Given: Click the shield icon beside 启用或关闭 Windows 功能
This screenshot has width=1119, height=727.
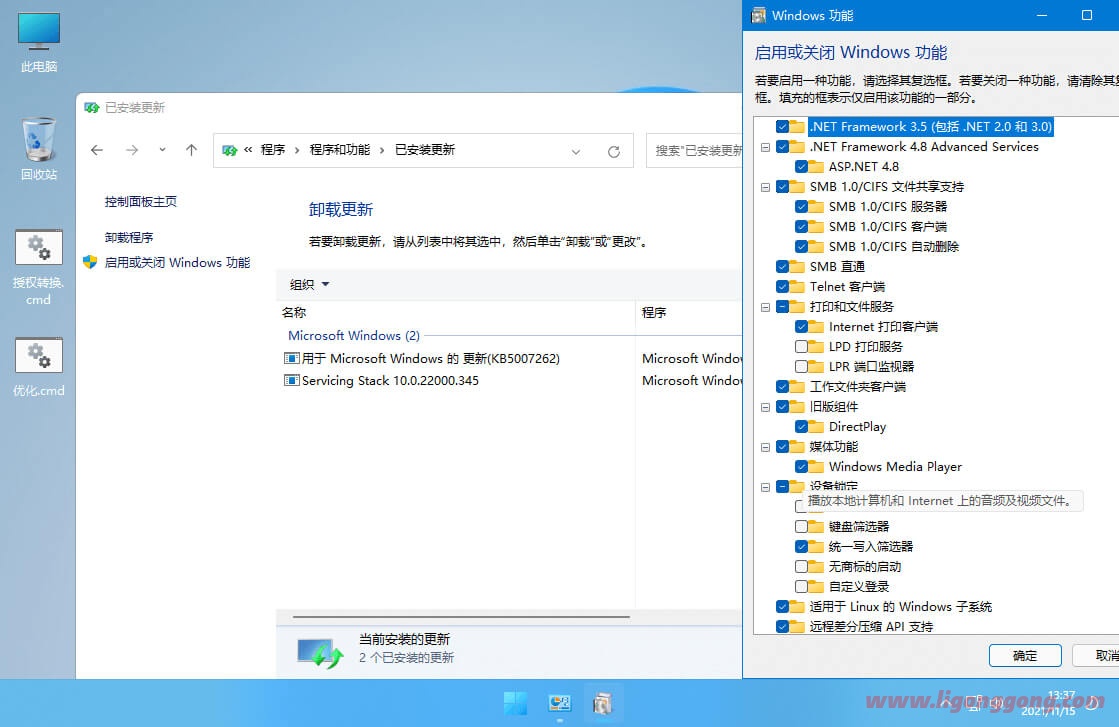Looking at the screenshot, I should 90,262.
